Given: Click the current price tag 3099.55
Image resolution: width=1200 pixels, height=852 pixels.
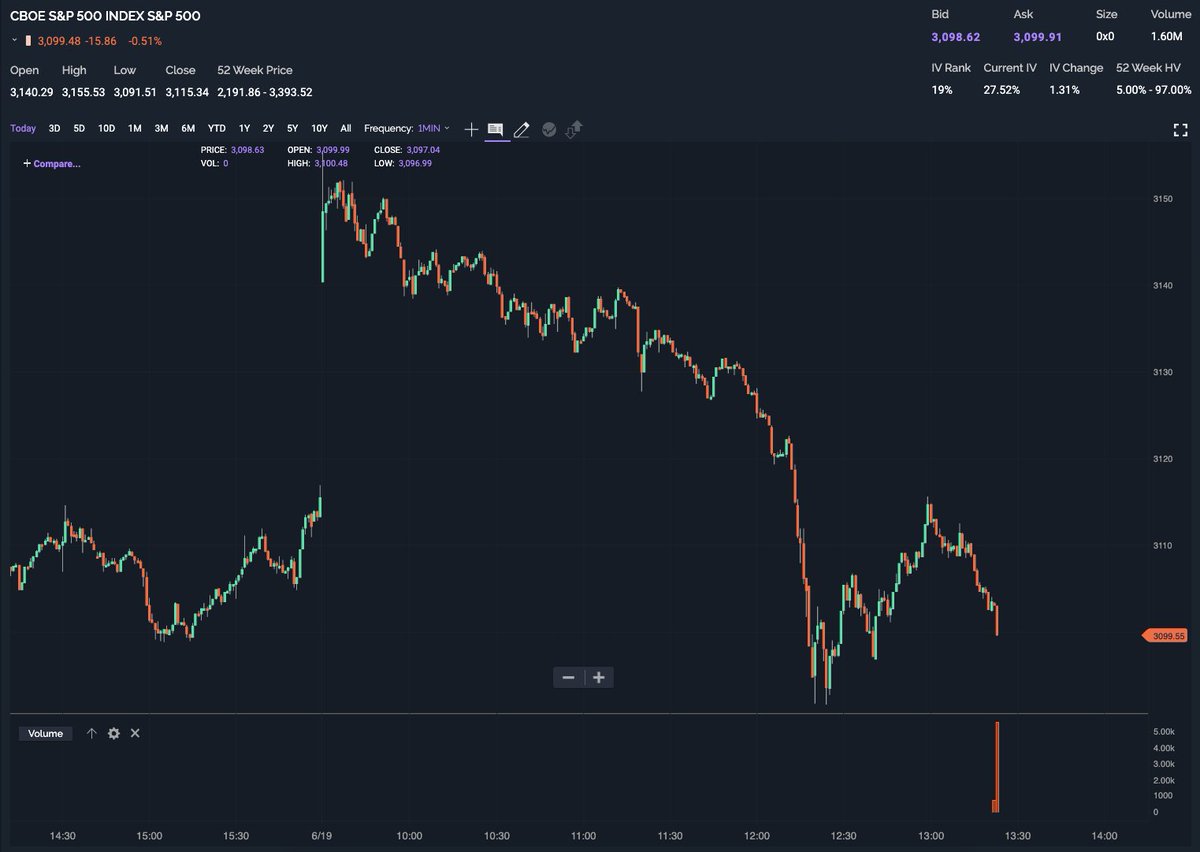Looking at the screenshot, I should pyautogui.click(x=1166, y=635).
